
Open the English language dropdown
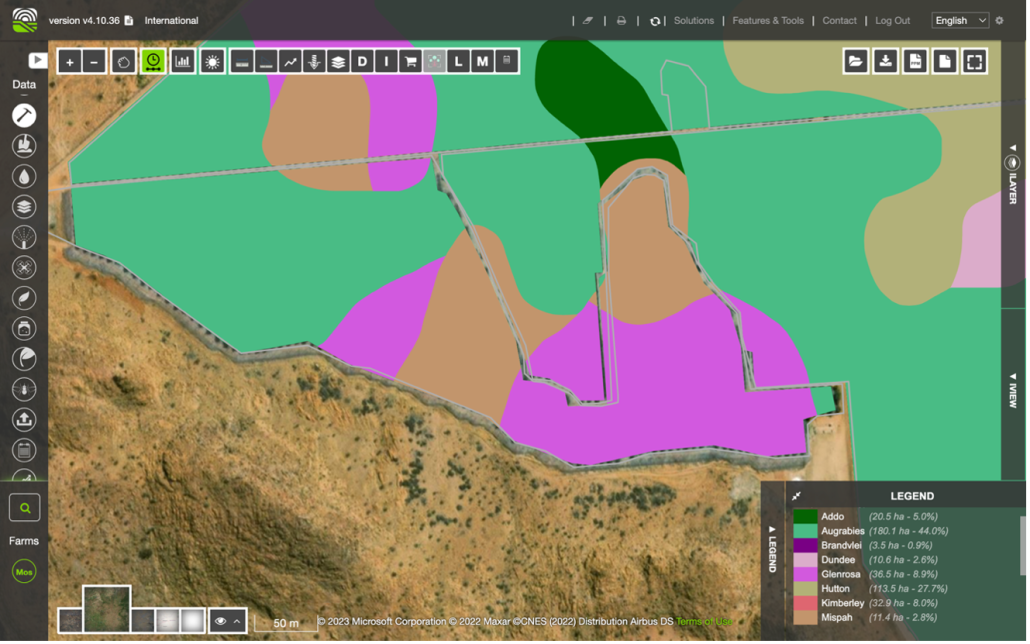[x=957, y=20]
